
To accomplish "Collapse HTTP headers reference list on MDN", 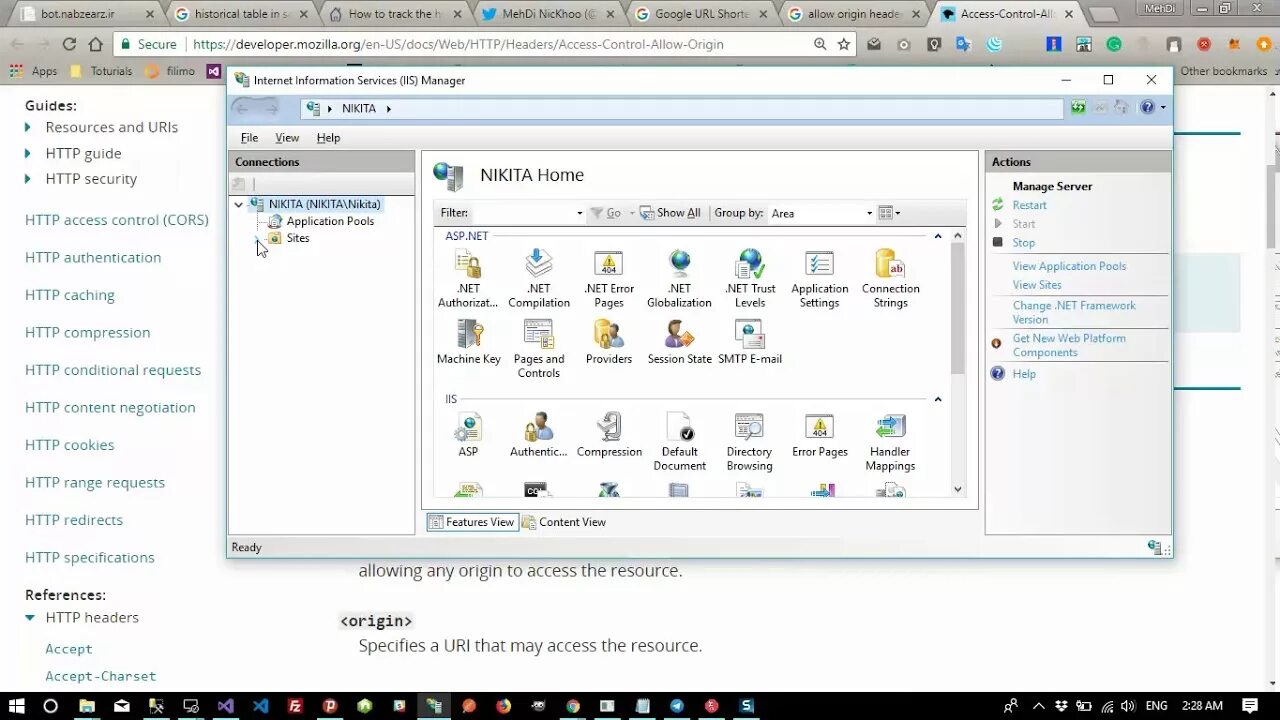I will [29, 618].
